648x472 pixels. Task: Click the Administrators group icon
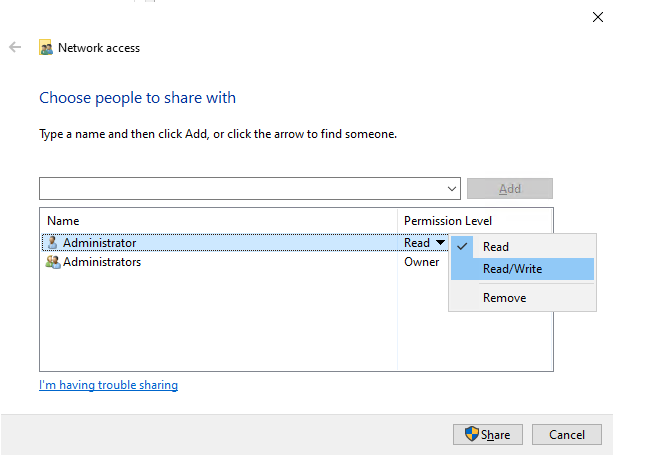(53, 262)
